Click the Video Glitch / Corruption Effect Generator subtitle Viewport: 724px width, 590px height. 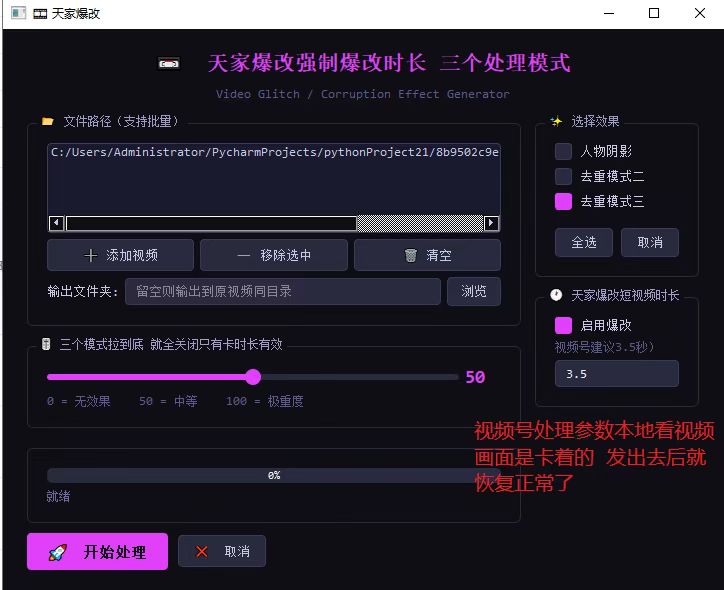(x=363, y=94)
